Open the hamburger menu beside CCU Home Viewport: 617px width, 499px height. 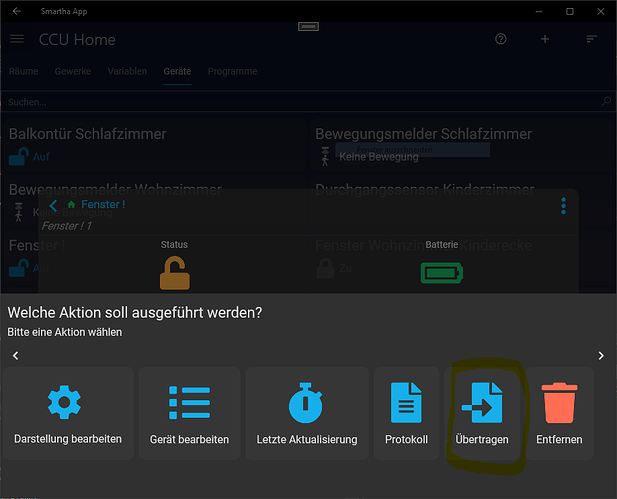tap(17, 39)
